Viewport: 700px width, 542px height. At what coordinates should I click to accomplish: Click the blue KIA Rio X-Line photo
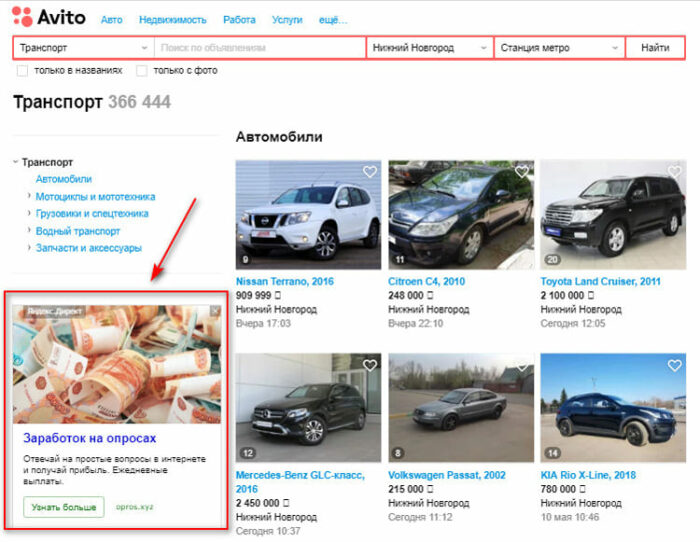[613, 408]
